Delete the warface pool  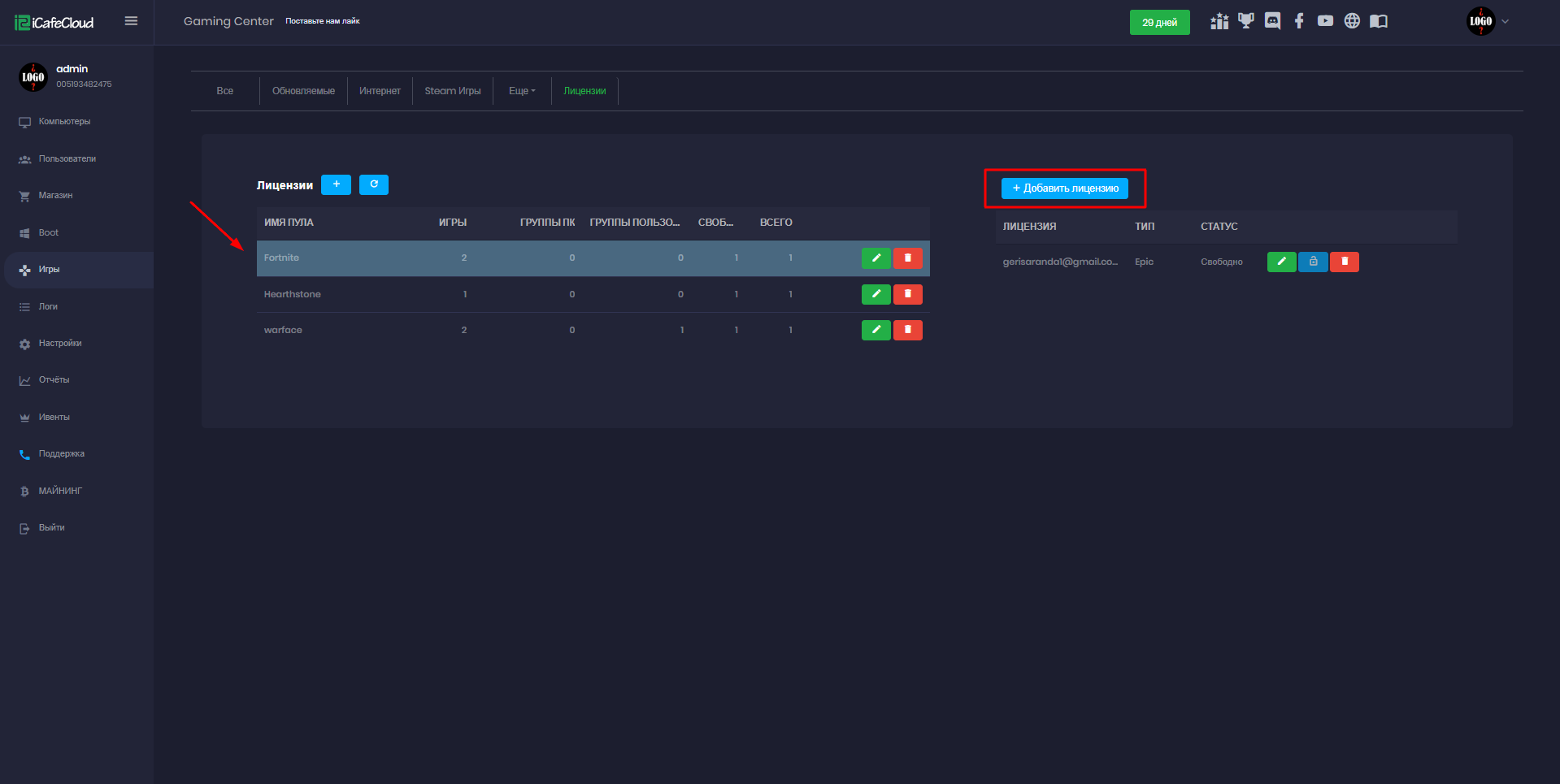[908, 330]
